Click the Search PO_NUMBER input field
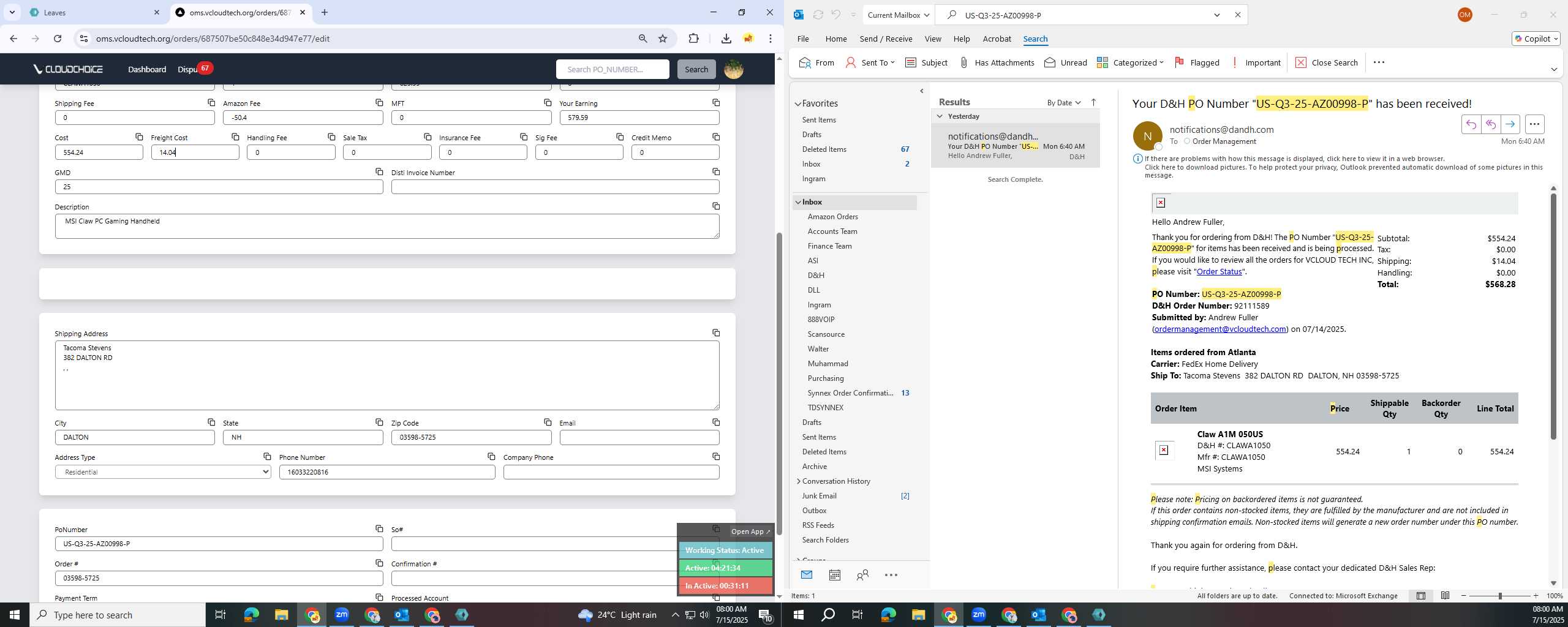 pyautogui.click(x=612, y=69)
